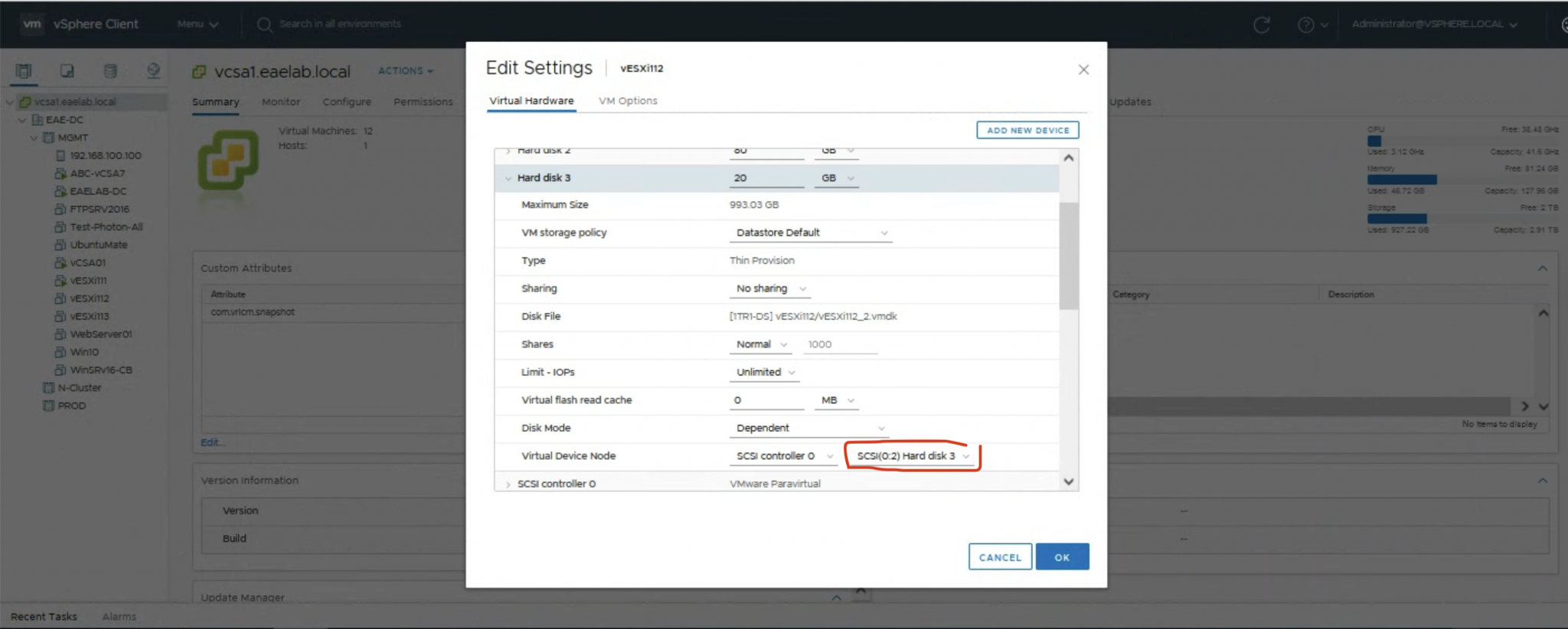Click the vSphere Client vm logo

pos(31,24)
